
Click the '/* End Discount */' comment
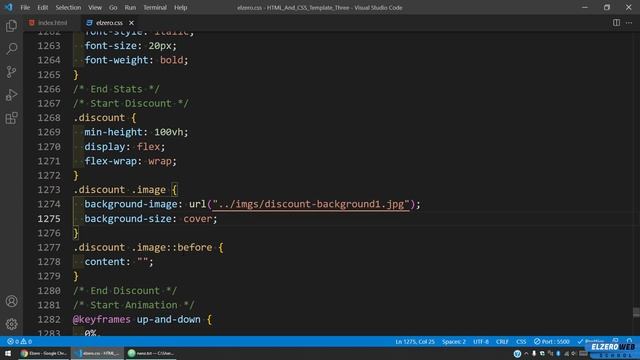pos(125,291)
